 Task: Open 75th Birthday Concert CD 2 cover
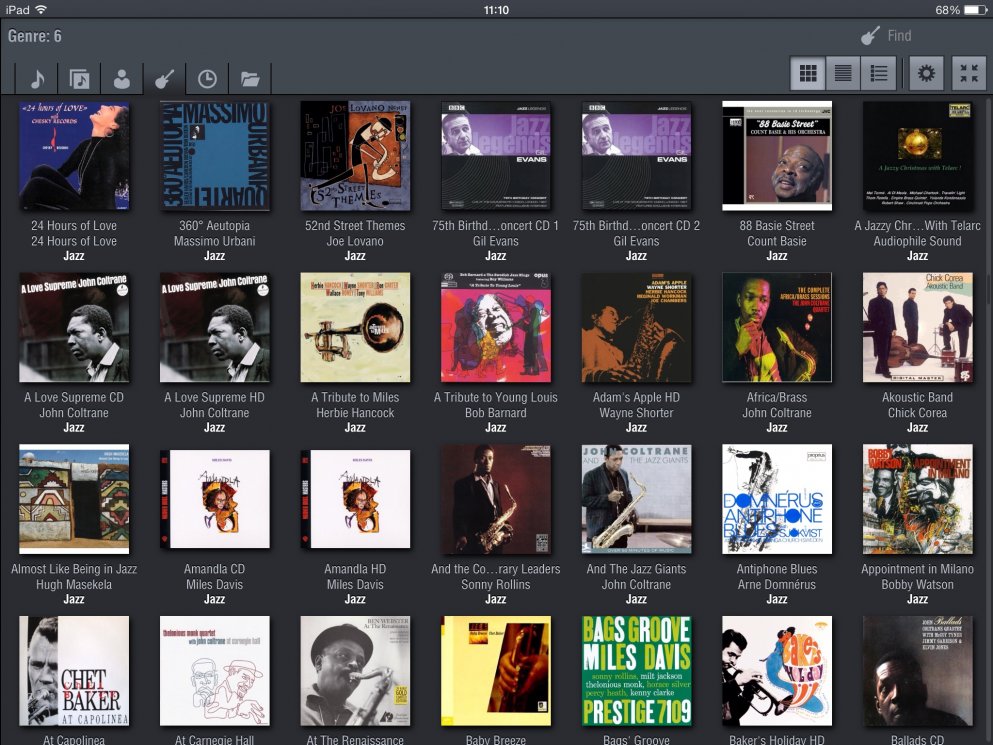pos(636,156)
